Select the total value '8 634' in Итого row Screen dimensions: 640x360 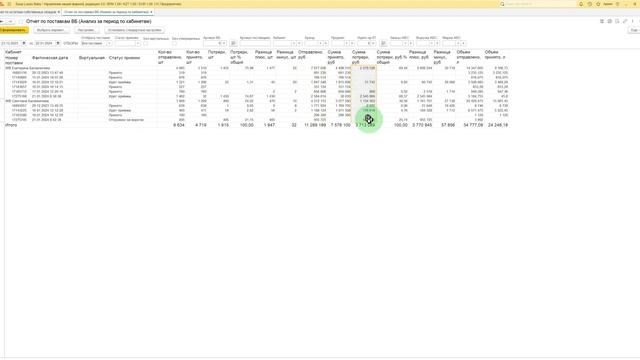pos(179,125)
